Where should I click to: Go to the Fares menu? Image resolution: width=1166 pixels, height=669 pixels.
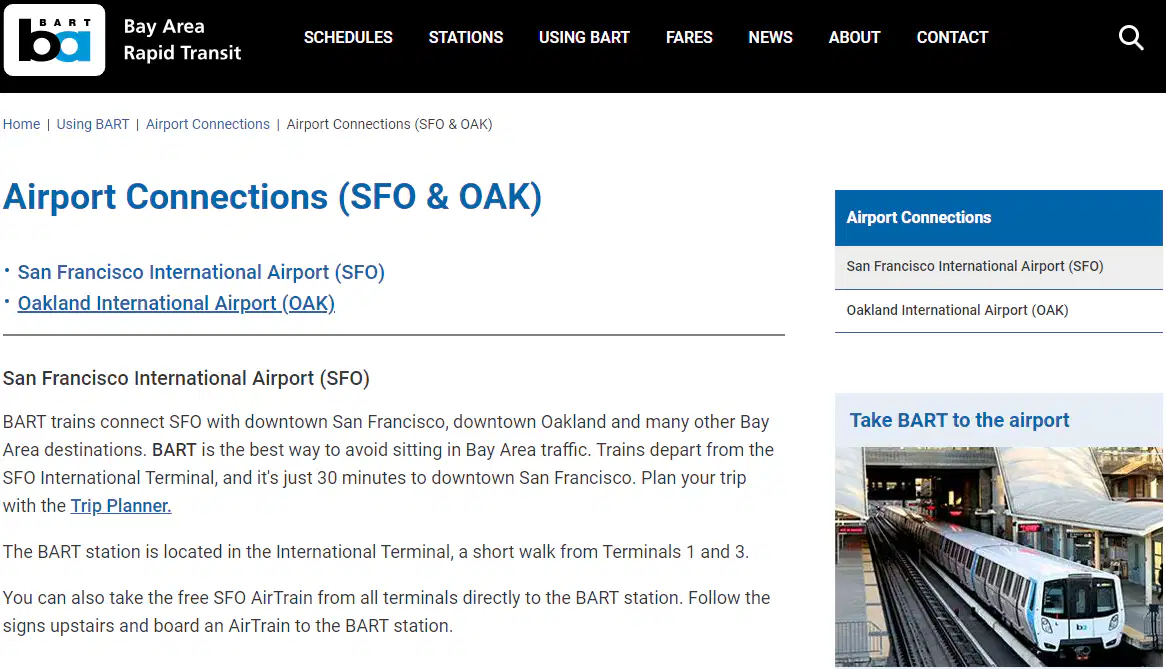pos(689,37)
